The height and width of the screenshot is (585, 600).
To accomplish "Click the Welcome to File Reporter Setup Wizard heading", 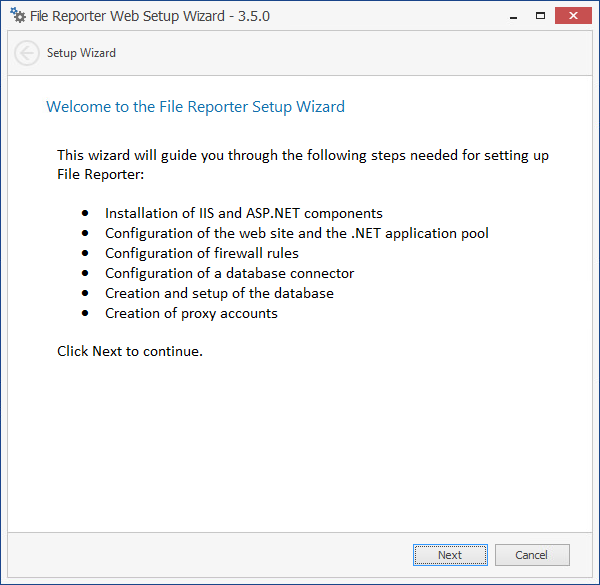I will pos(195,107).
